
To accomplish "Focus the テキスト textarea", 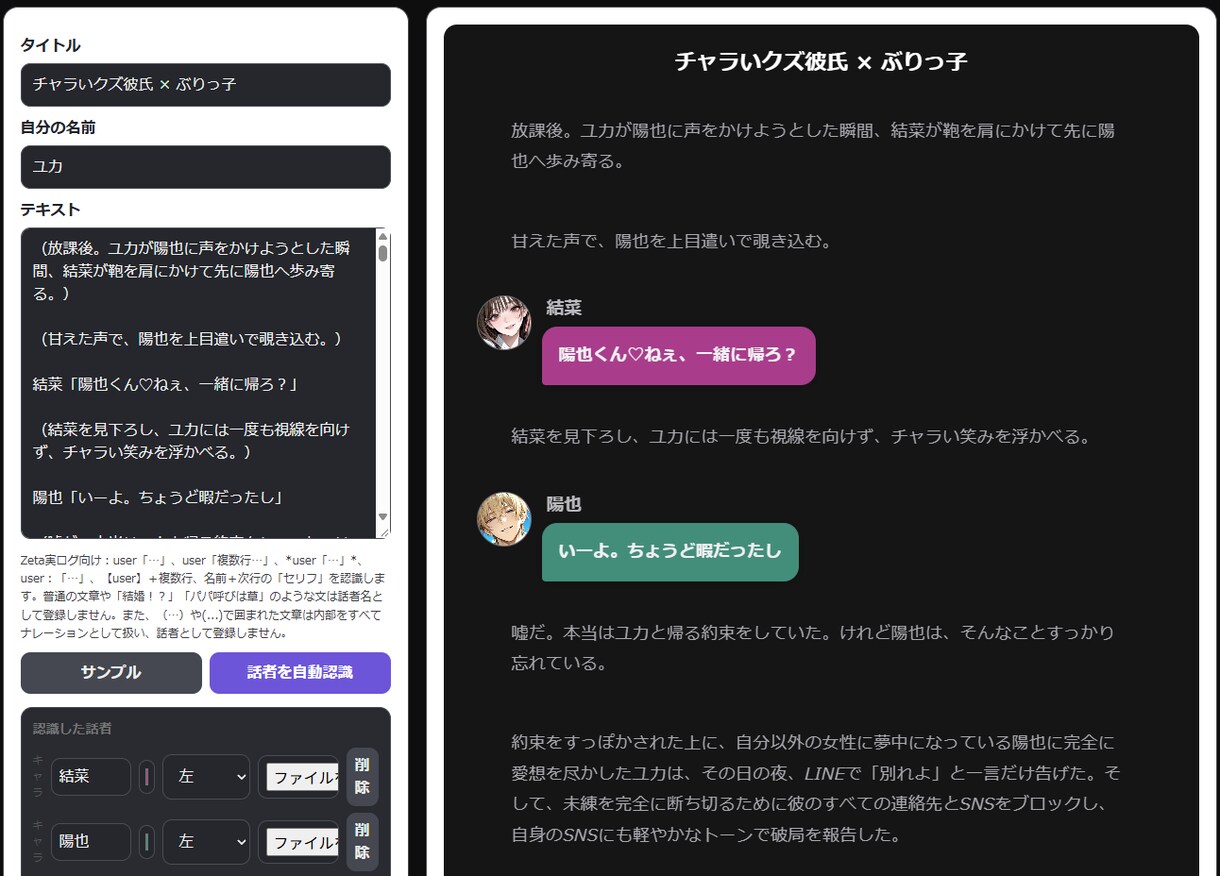I will (205, 383).
